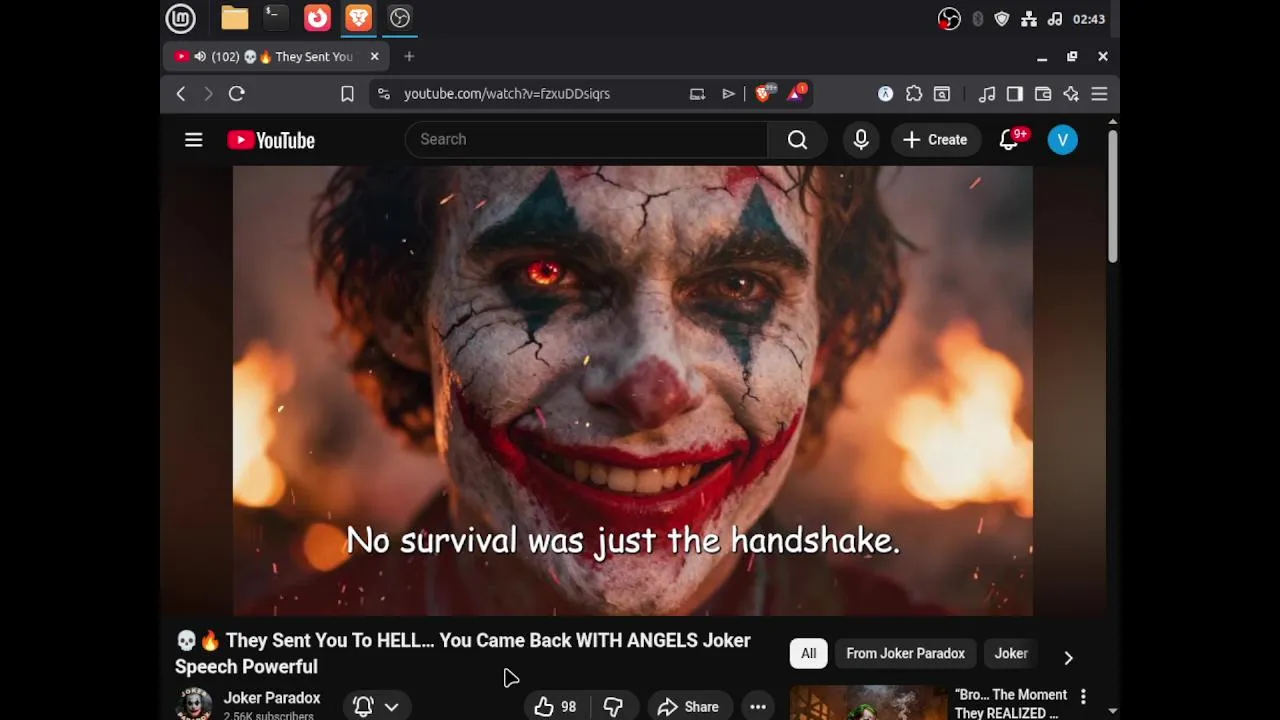This screenshot has height=720, width=1280.
Task: Open Joker Paradox channel name link
Action: 272,698
